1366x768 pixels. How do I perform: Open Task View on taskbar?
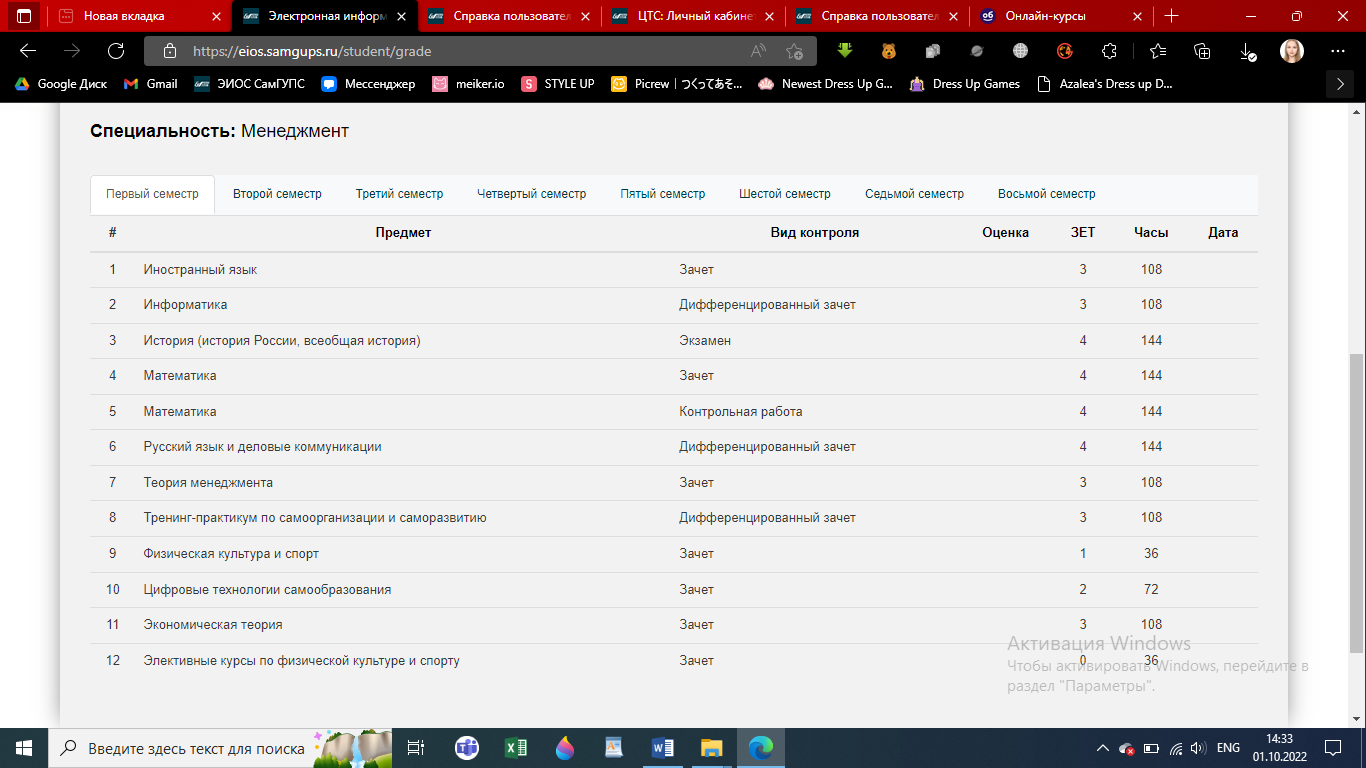[x=417, y=748]
